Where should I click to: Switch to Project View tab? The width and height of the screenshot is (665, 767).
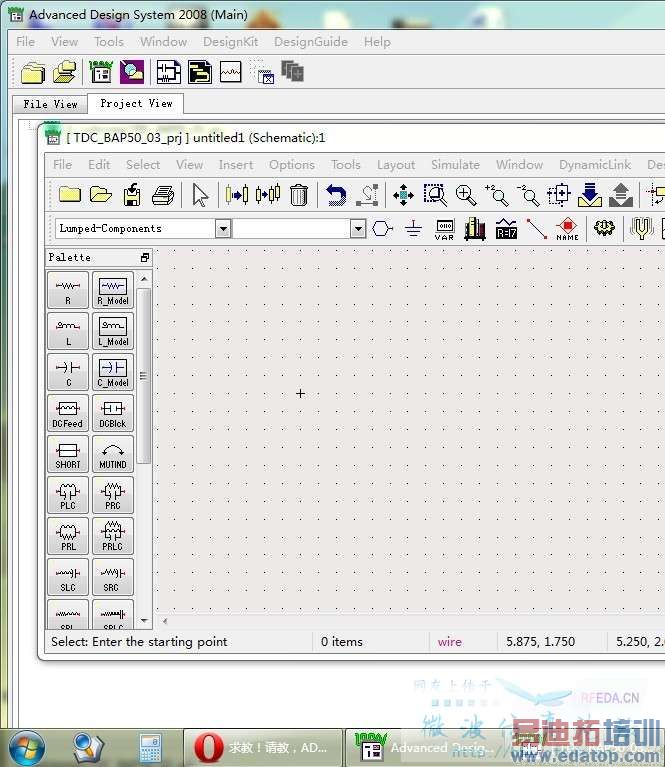[x=136, y=103]
